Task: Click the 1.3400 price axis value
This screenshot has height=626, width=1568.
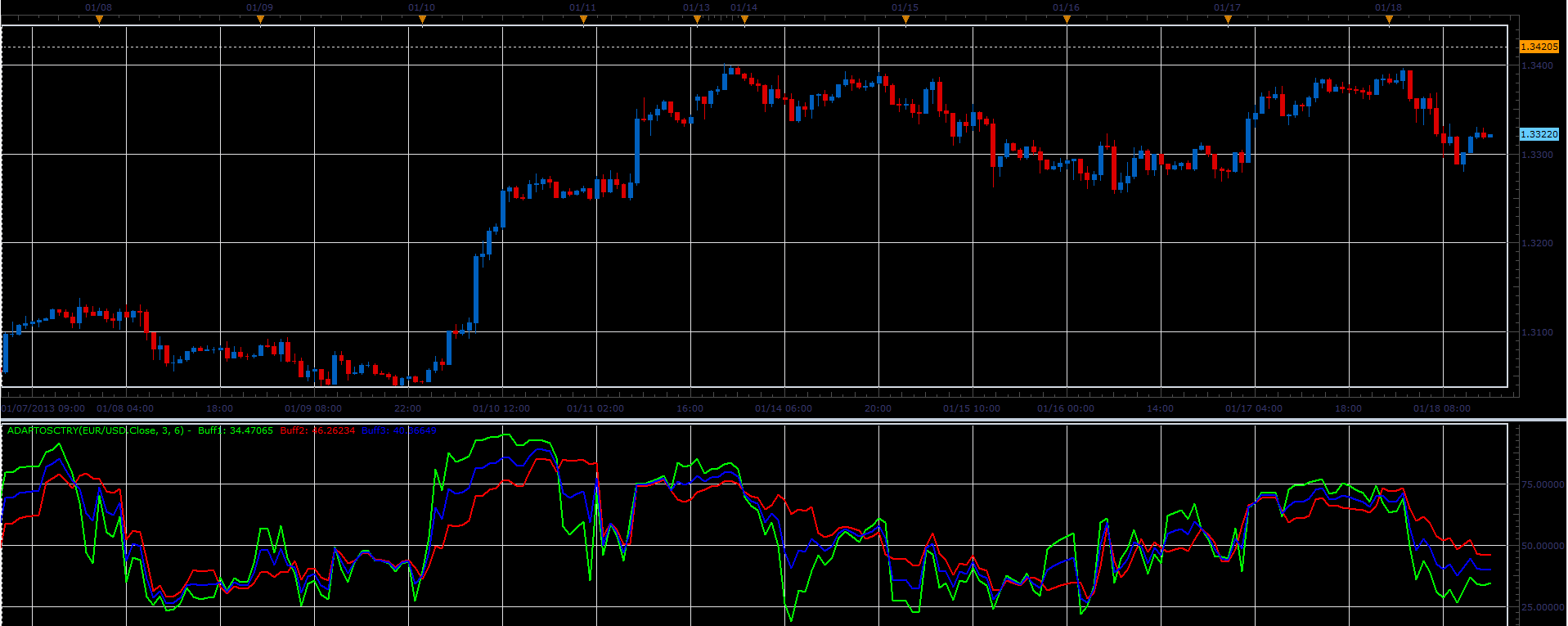Action: point(1537,65)
